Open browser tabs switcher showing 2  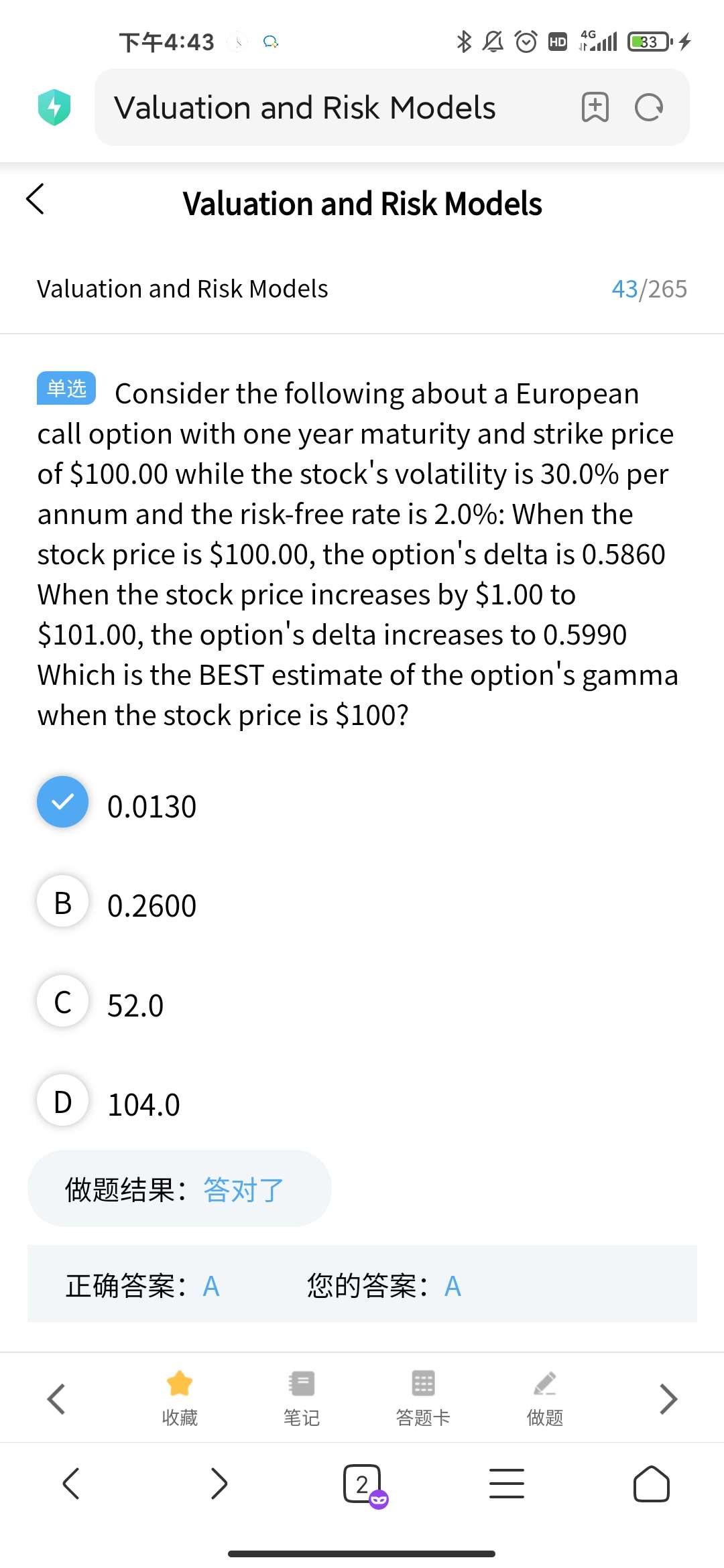[x=363, y=1484]
